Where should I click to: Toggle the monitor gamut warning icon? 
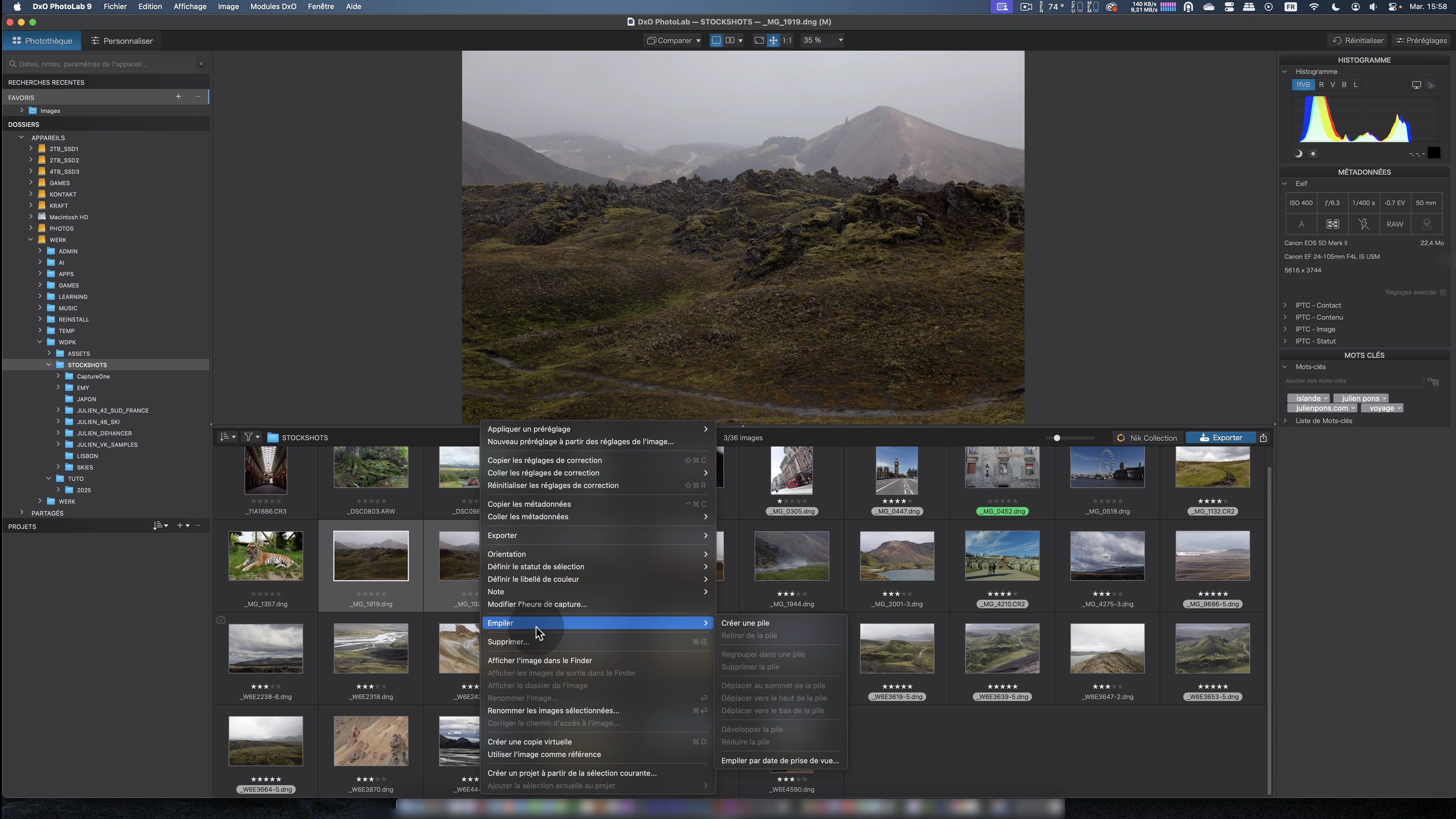tap(1416, 85)
